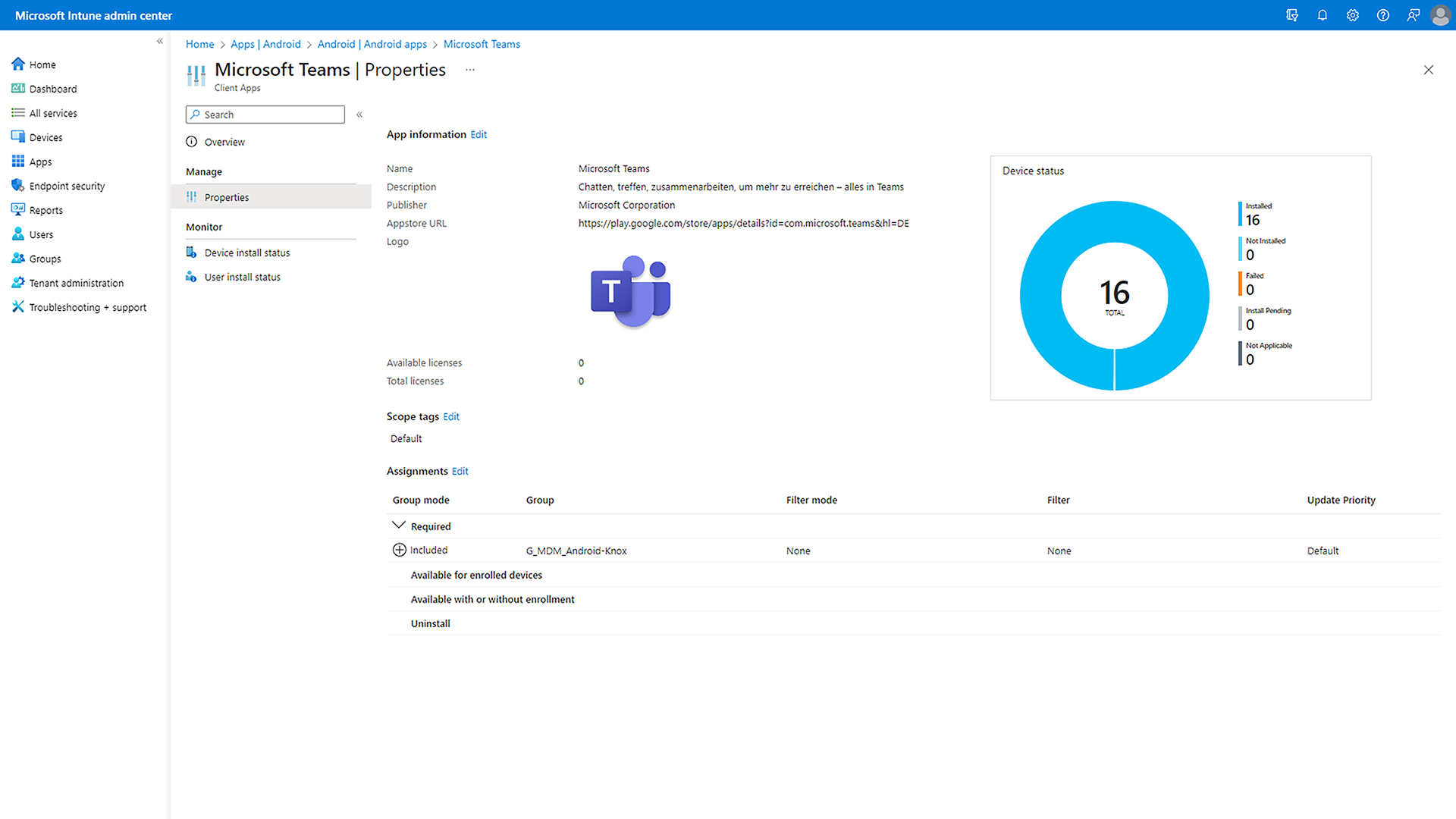Screen dimensions: 1456x819
Task: Collapse the Required assignments group
Action: tap(399, 524)
